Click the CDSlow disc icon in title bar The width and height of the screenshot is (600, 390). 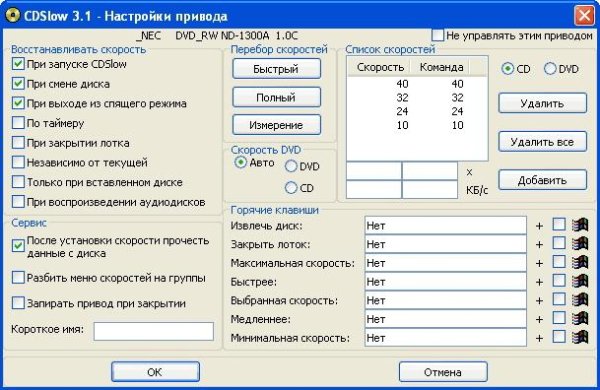[12, 15]
